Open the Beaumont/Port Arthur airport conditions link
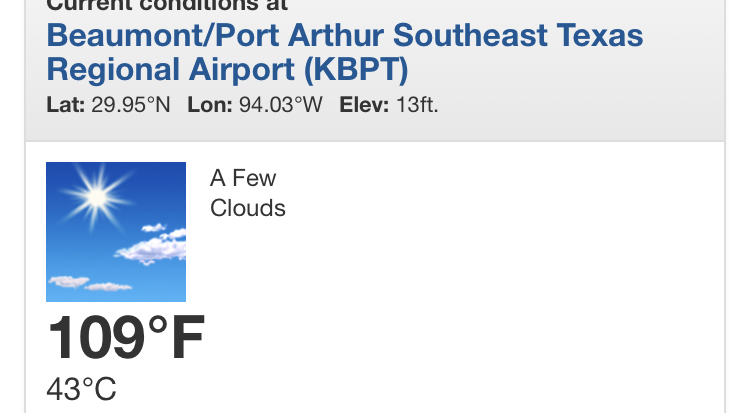The height and width of the screenshot is (413, 750). point(345,38)
